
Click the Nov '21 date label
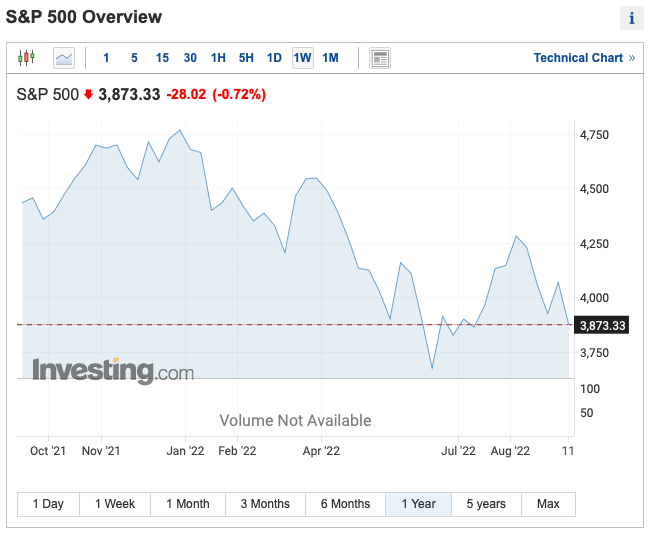tap(101, 451)
